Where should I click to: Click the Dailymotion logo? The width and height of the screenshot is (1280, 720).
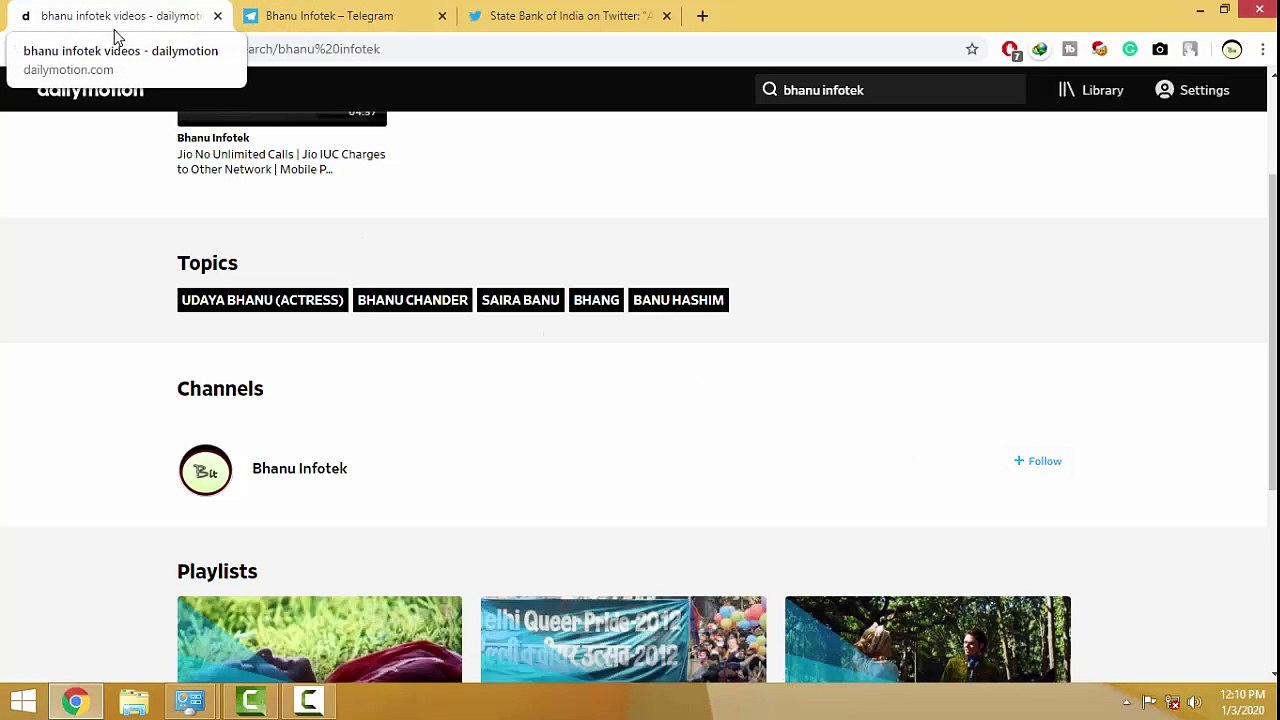click(x=91, y=92)
